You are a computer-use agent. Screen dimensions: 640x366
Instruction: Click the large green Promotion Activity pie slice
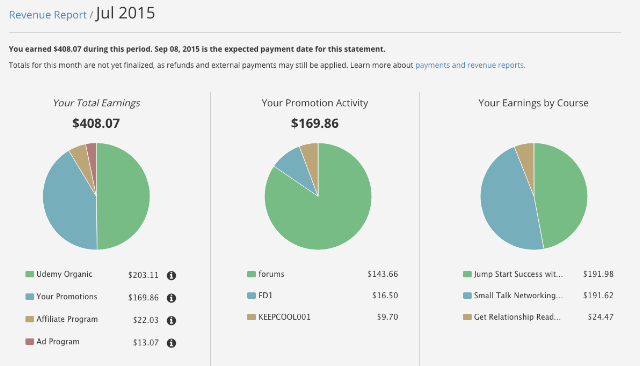click(322, 212)
